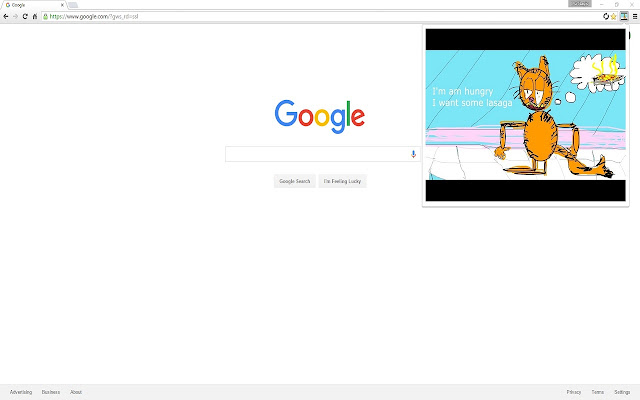This screenshot has height=400, width=640.
Task: Click the browser back arrow
Action: [x=6, y=16]
